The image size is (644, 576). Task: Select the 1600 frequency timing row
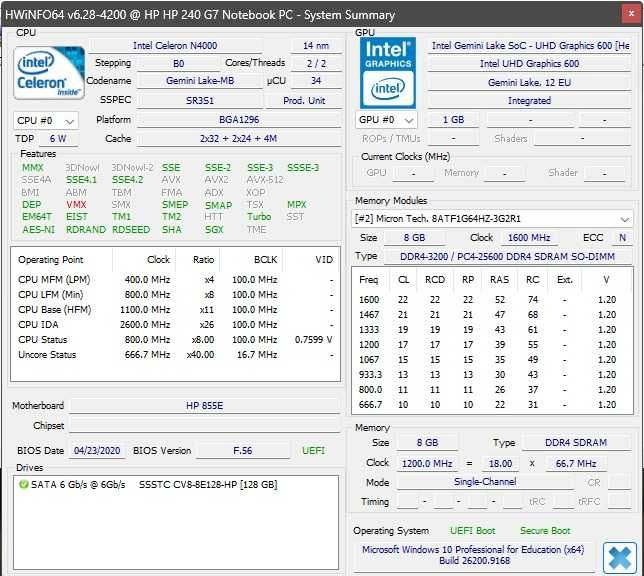[x=488, y=300]
